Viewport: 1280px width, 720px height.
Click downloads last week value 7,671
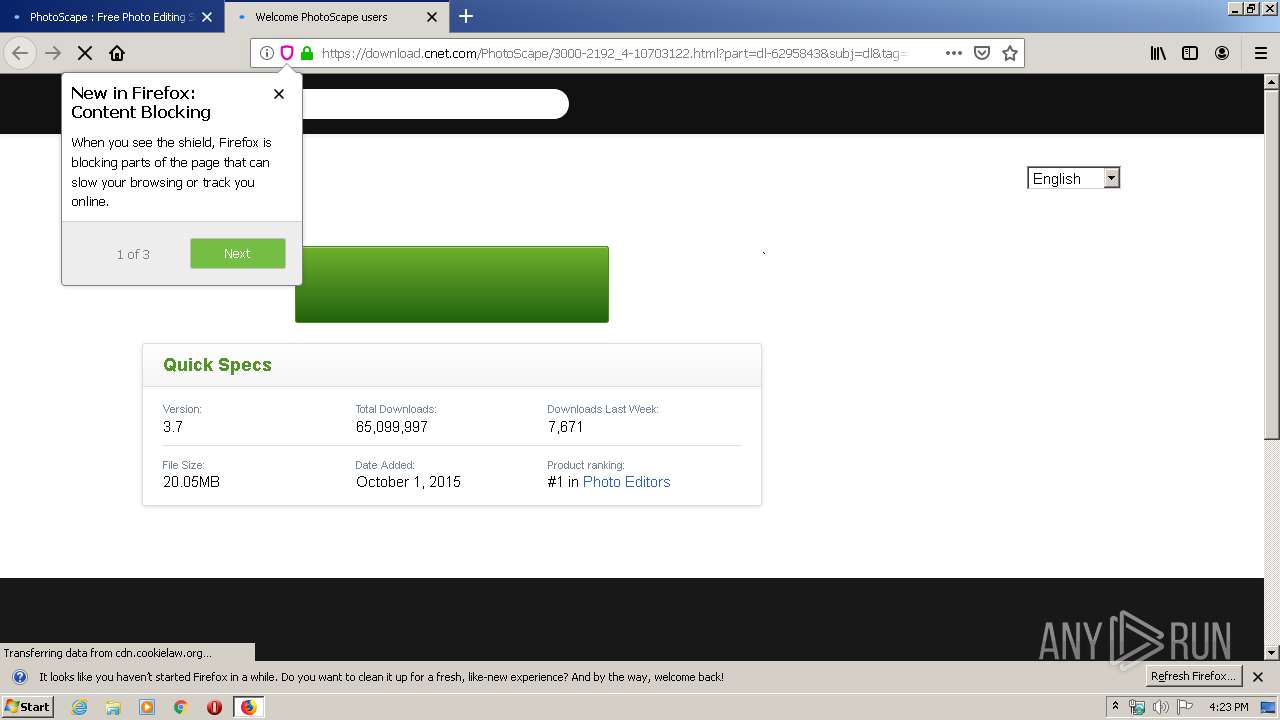565,427
